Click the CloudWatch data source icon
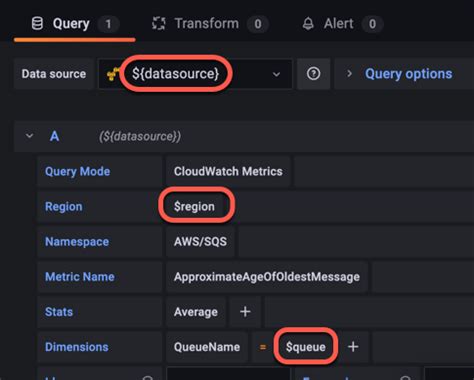 coord(113,74)
